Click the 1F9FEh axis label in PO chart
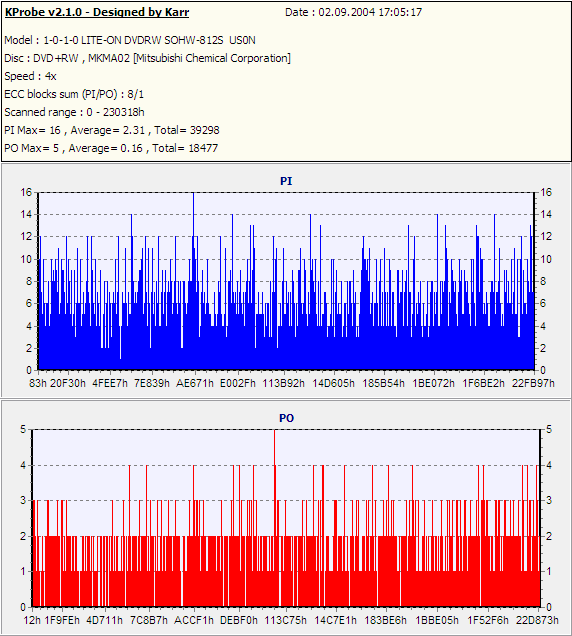Image resolution: width=572 pixels, height=636 pixels. pyautogui.click(x=62, y=620)
